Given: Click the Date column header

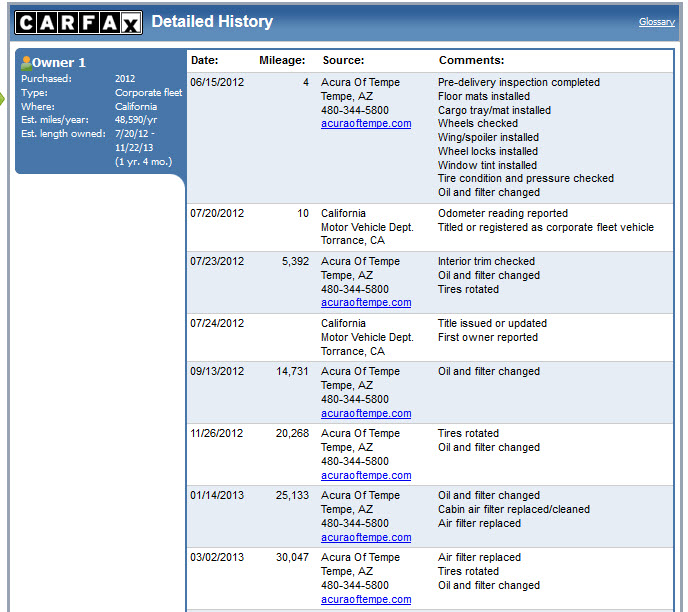Looking at the screenshot, I should 204,61.
